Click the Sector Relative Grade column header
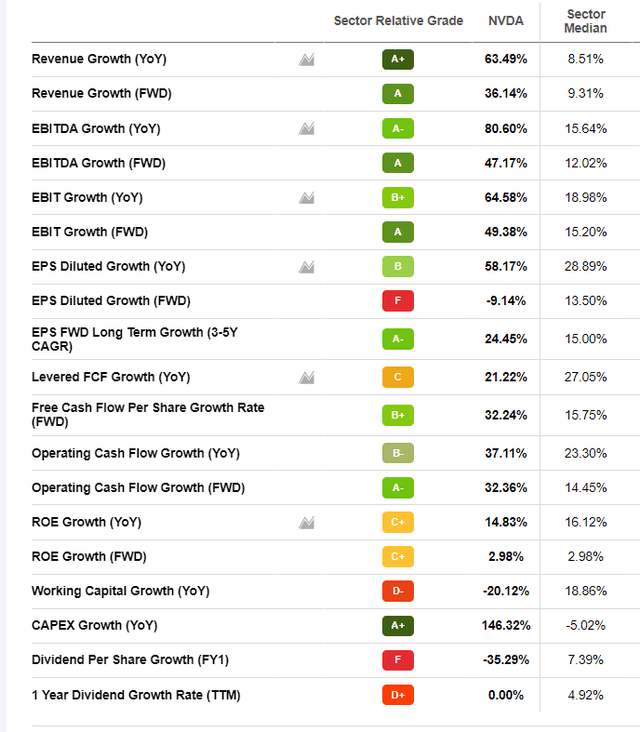 398,21
